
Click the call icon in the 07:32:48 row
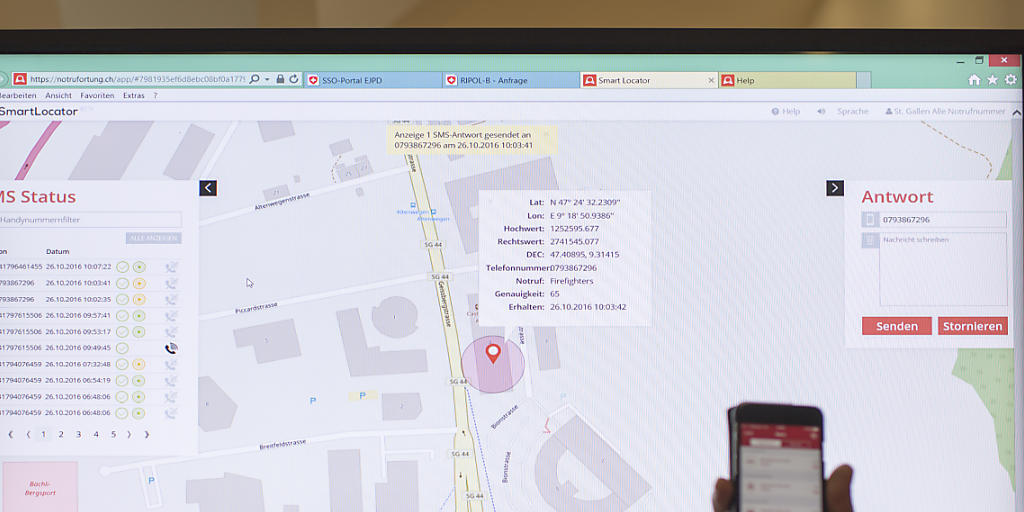[x=171, y=364]
